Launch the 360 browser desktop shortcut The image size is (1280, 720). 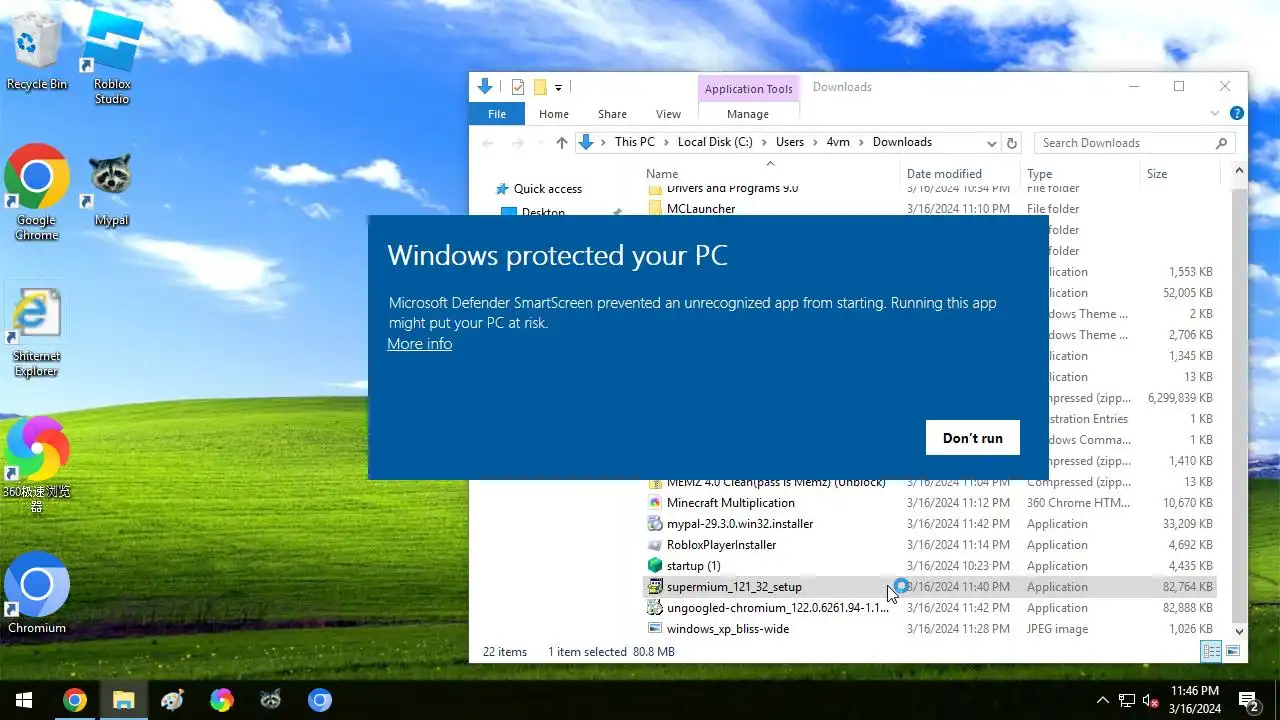click(x=37, y=463)
